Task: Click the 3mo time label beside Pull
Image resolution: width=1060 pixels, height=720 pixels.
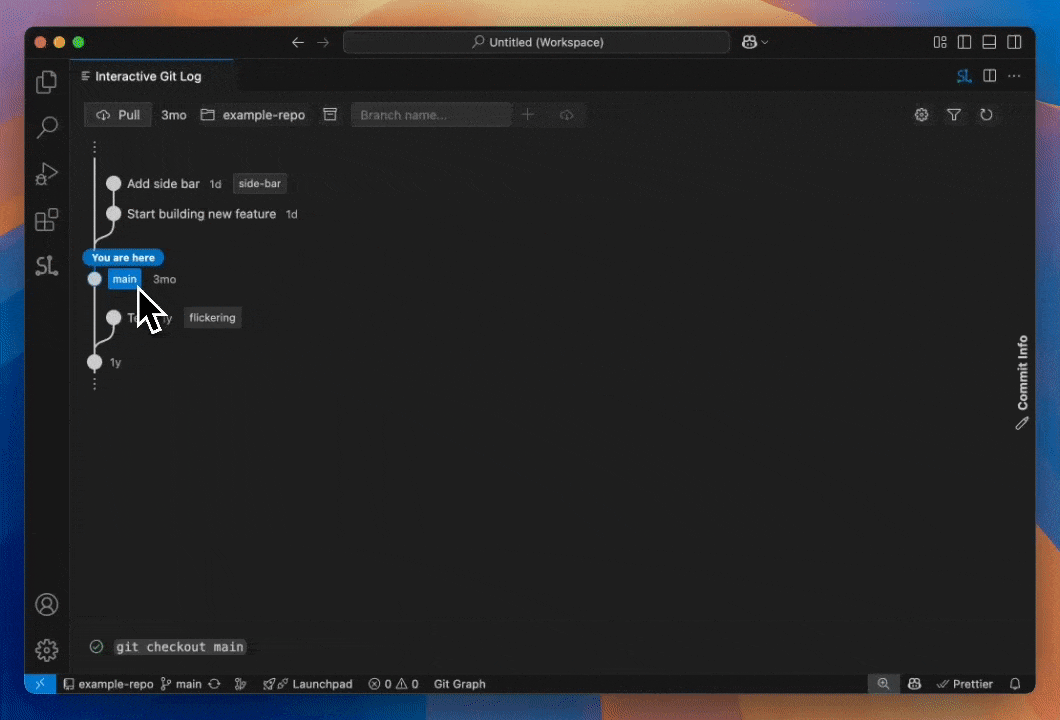Action: tap(174, 115)
